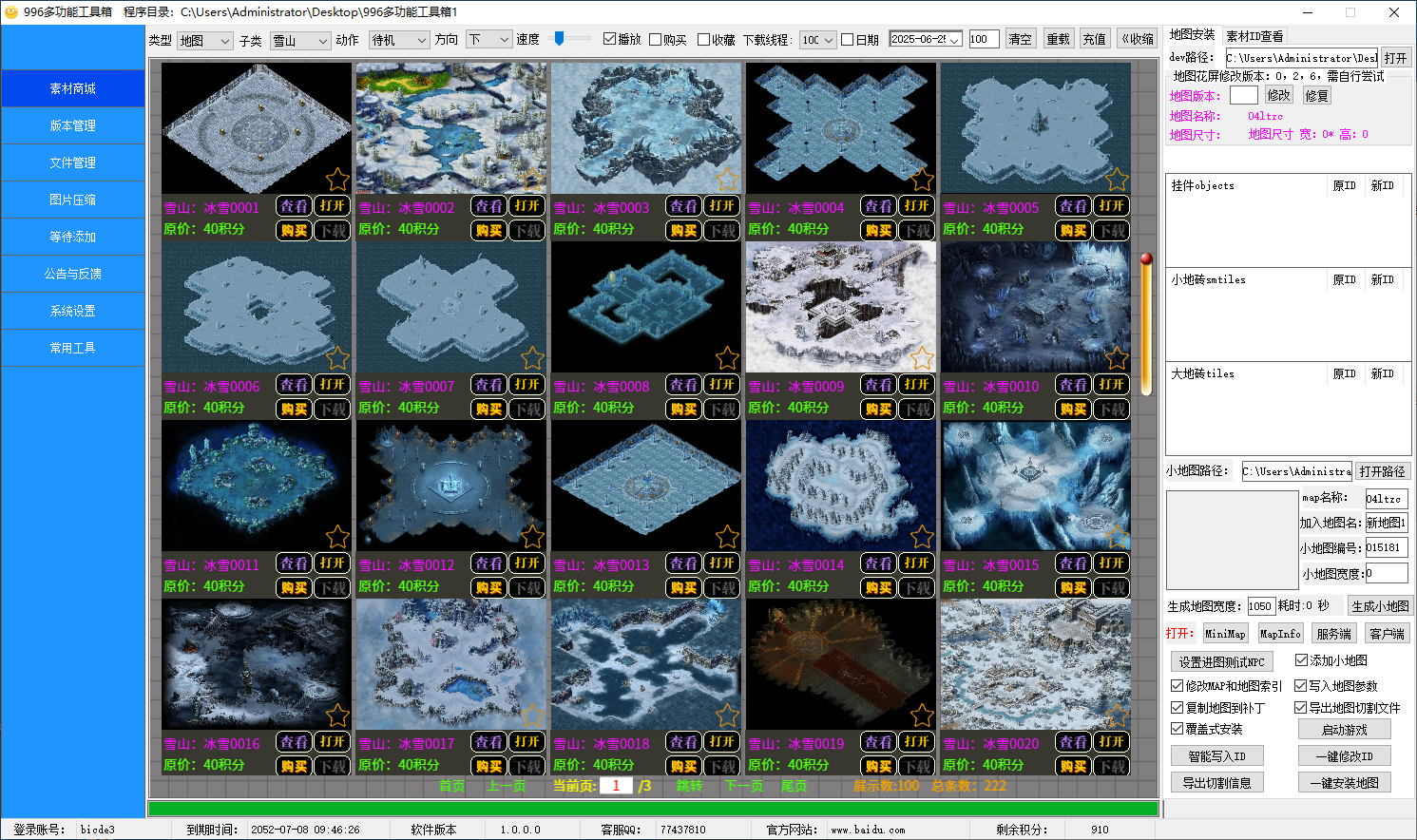Click the green progress bar
The width and height of the screenshot is (1417, 840).
(x=653, y=809)
